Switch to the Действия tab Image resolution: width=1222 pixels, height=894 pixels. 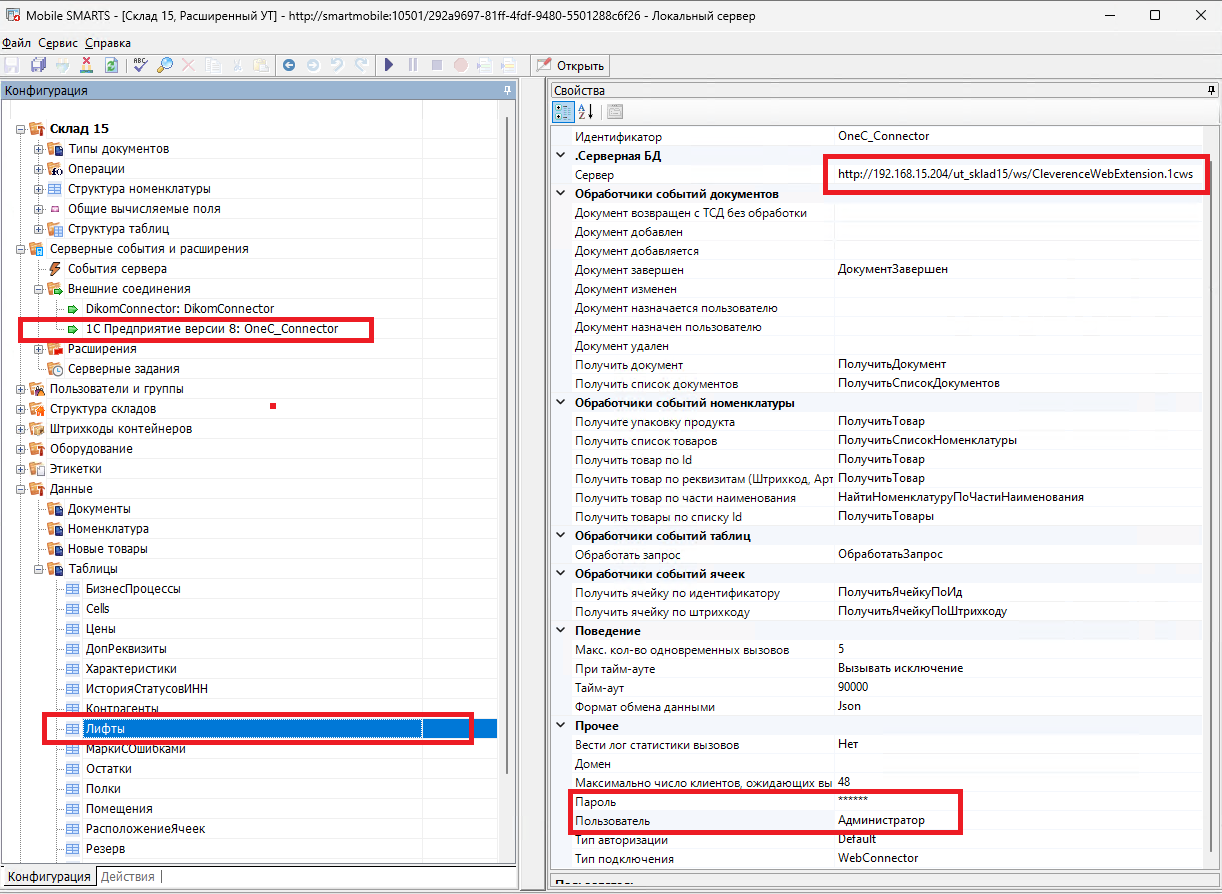(128, 877)
